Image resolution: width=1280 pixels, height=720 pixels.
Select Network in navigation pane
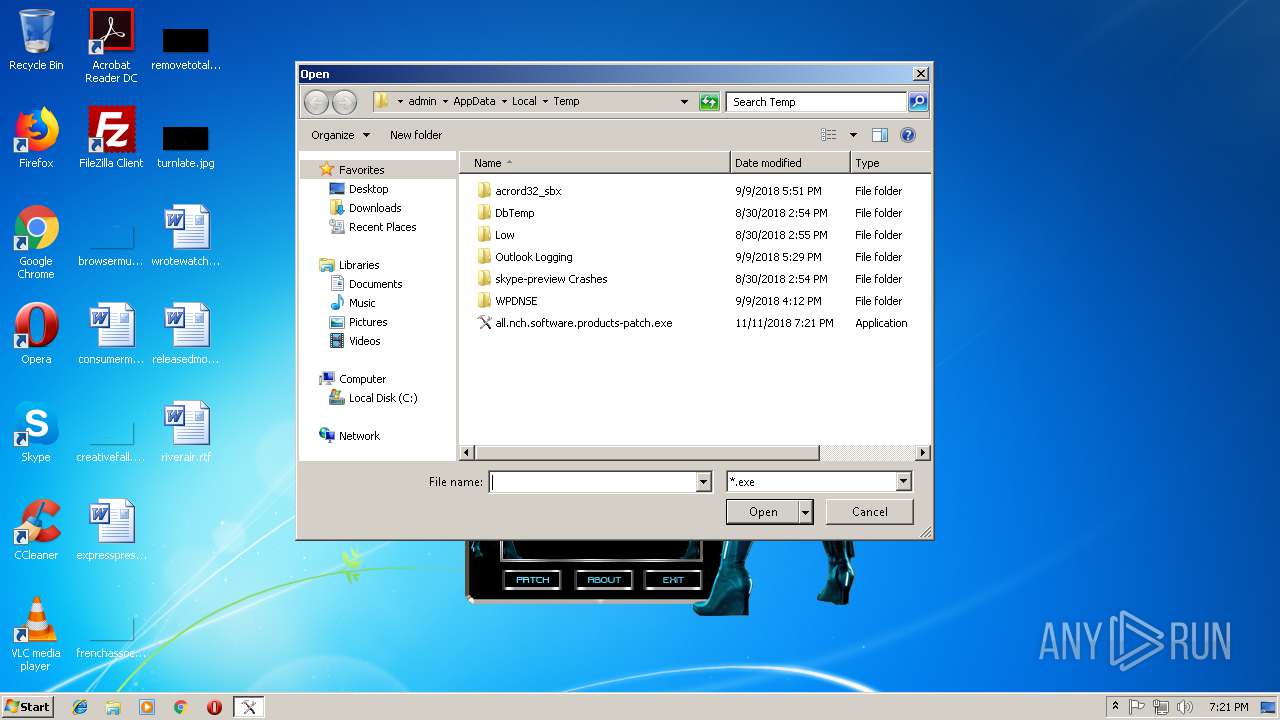pos(359,436)
